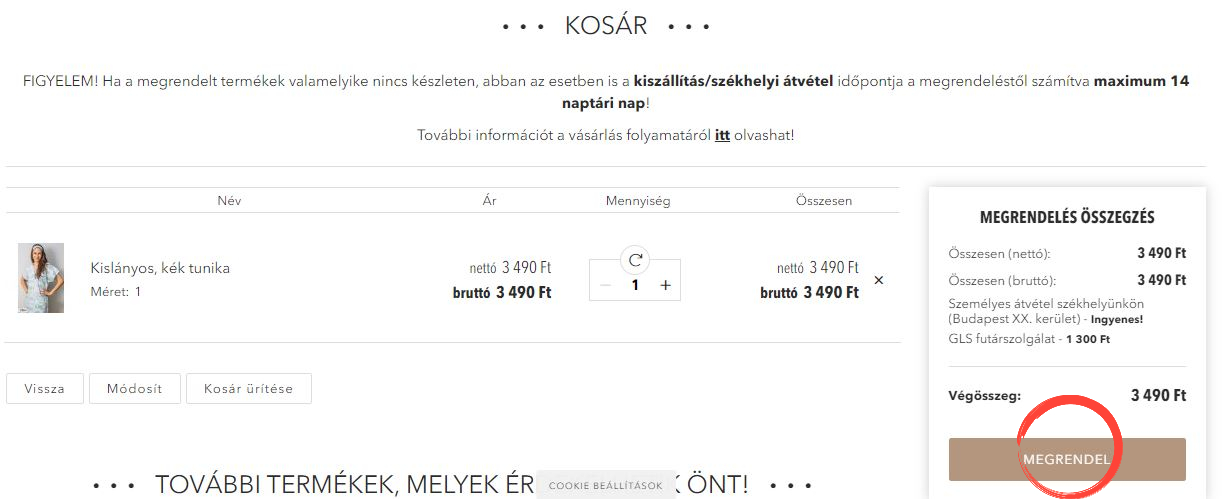Viewport: 1223px width, 499px height.
Task: Open the Kislányos, kék tunika product name
Action: coord(160,268)
